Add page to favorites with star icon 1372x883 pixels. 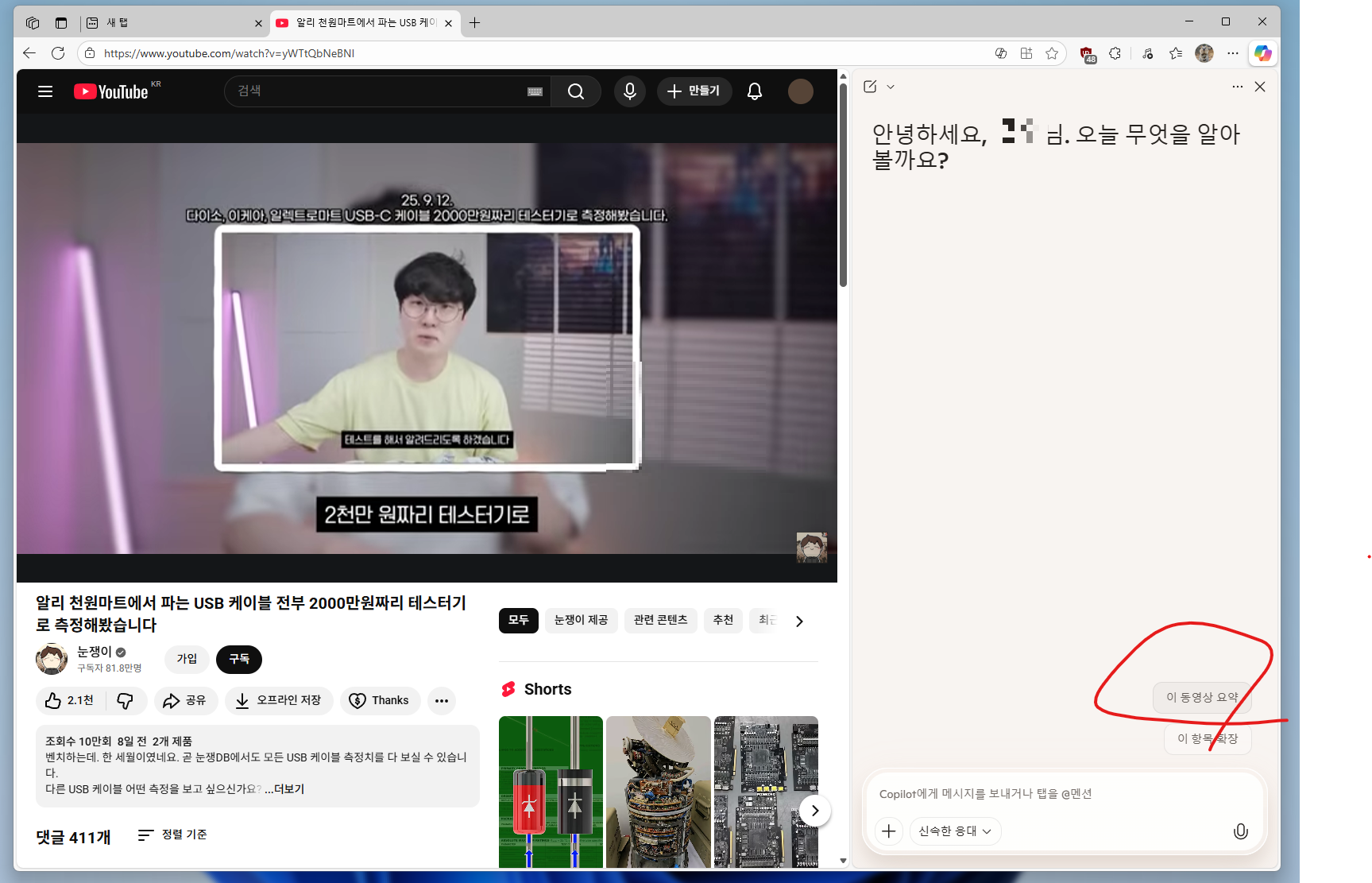point(1052,53)
